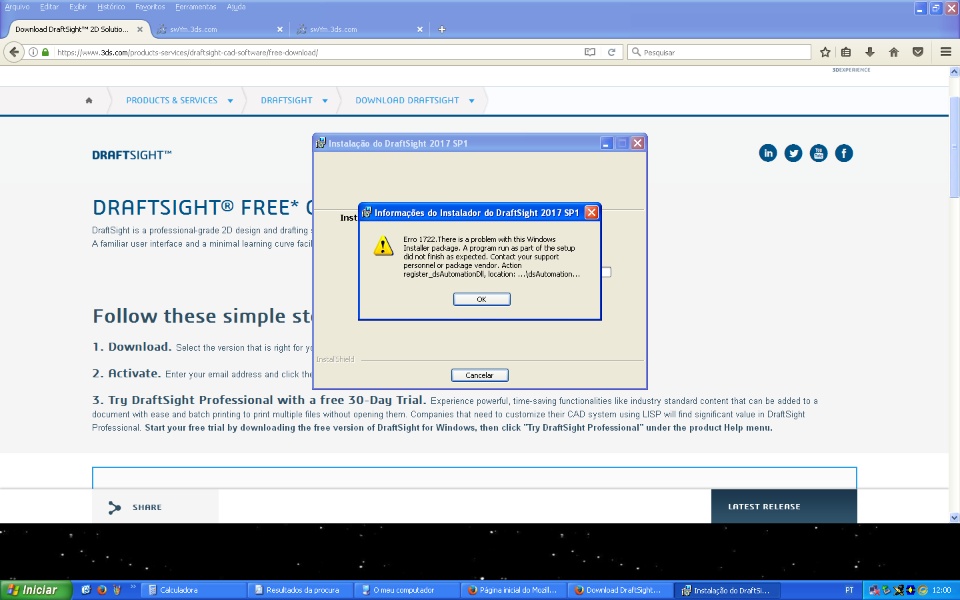Click scrollbar up arrow of browser page

pos(954,72)
